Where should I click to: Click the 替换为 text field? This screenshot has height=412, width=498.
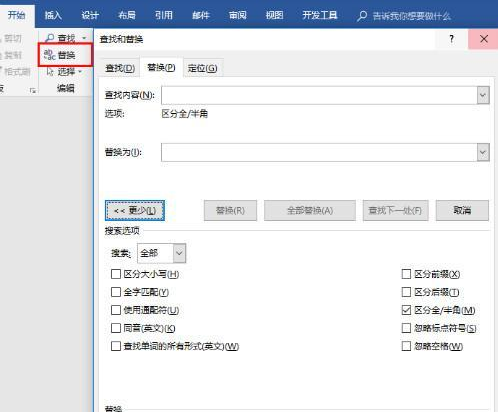(319, 152)
